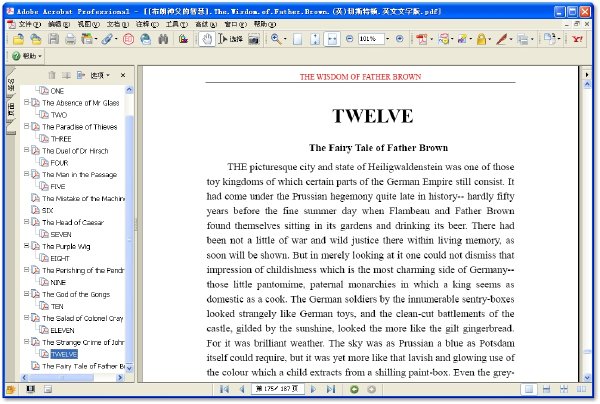The height and width of the screenshot is (404, 600).
Task: Click the Snapshot camera tool
Action: 254,39
